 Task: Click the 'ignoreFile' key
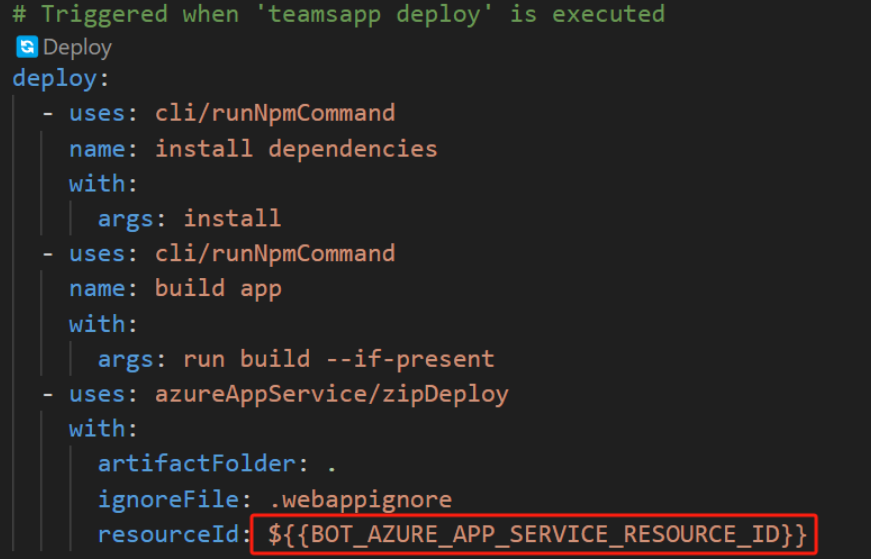tap(168, 500)
